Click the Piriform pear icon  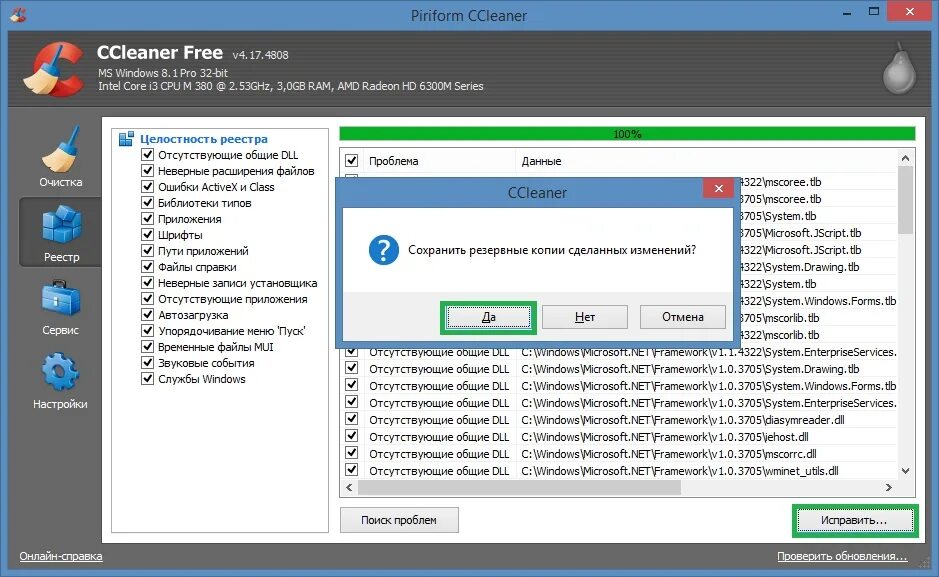[899, 68]
